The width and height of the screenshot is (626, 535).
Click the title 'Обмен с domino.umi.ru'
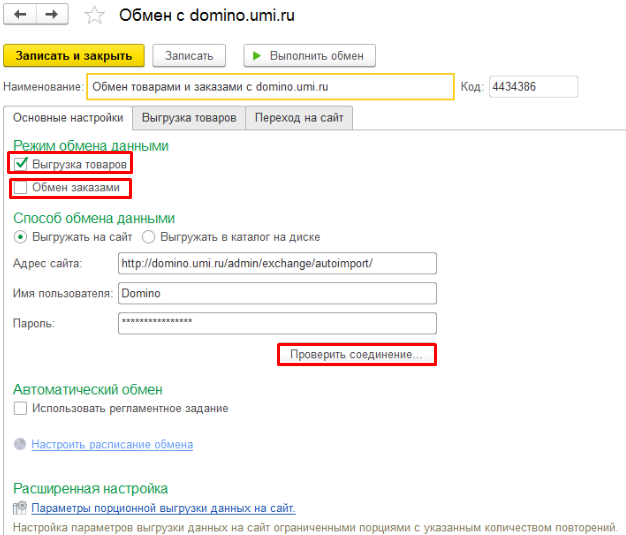207,16
